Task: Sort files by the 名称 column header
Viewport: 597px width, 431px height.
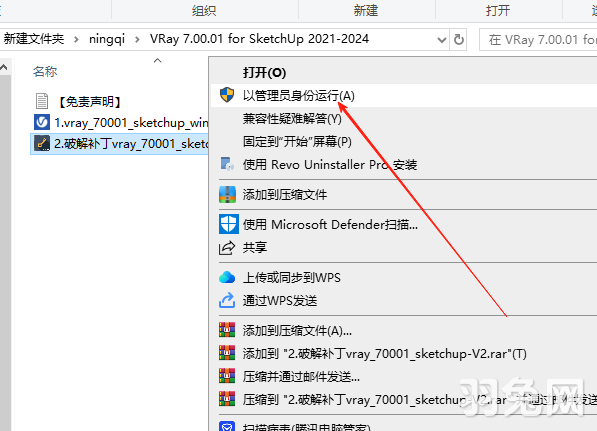Action: pos(45,72)
